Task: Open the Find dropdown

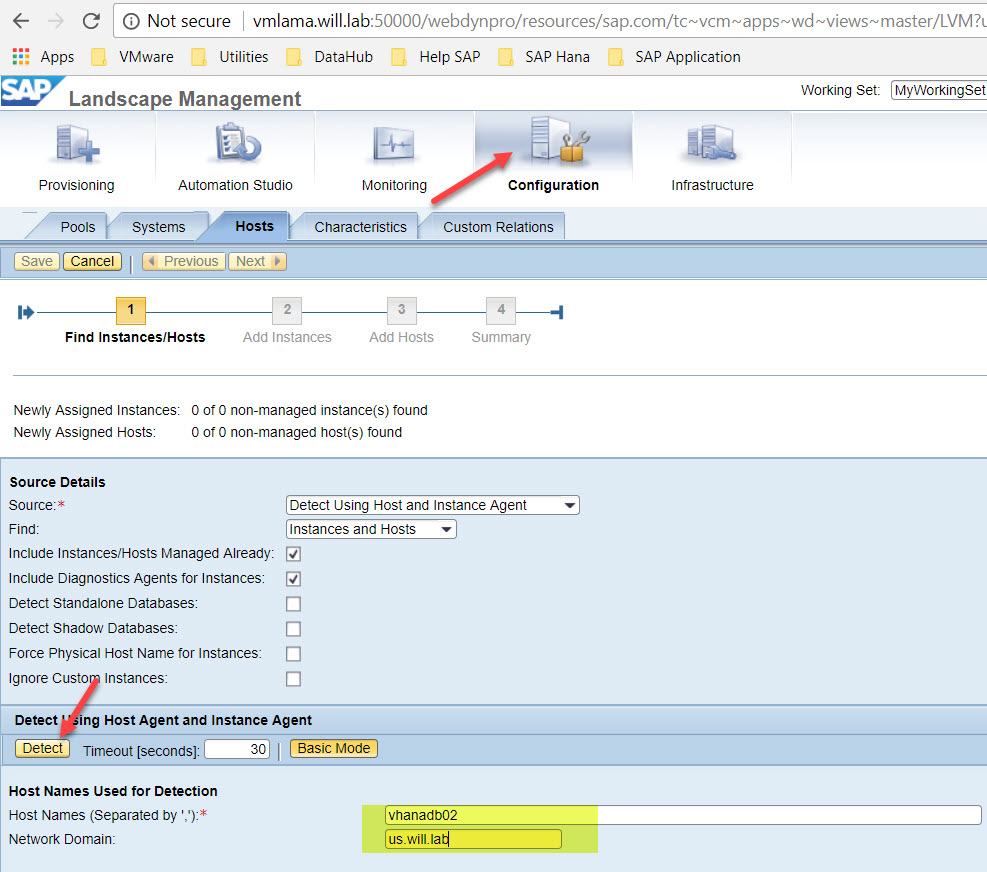Action: click(x=371, y=529)
